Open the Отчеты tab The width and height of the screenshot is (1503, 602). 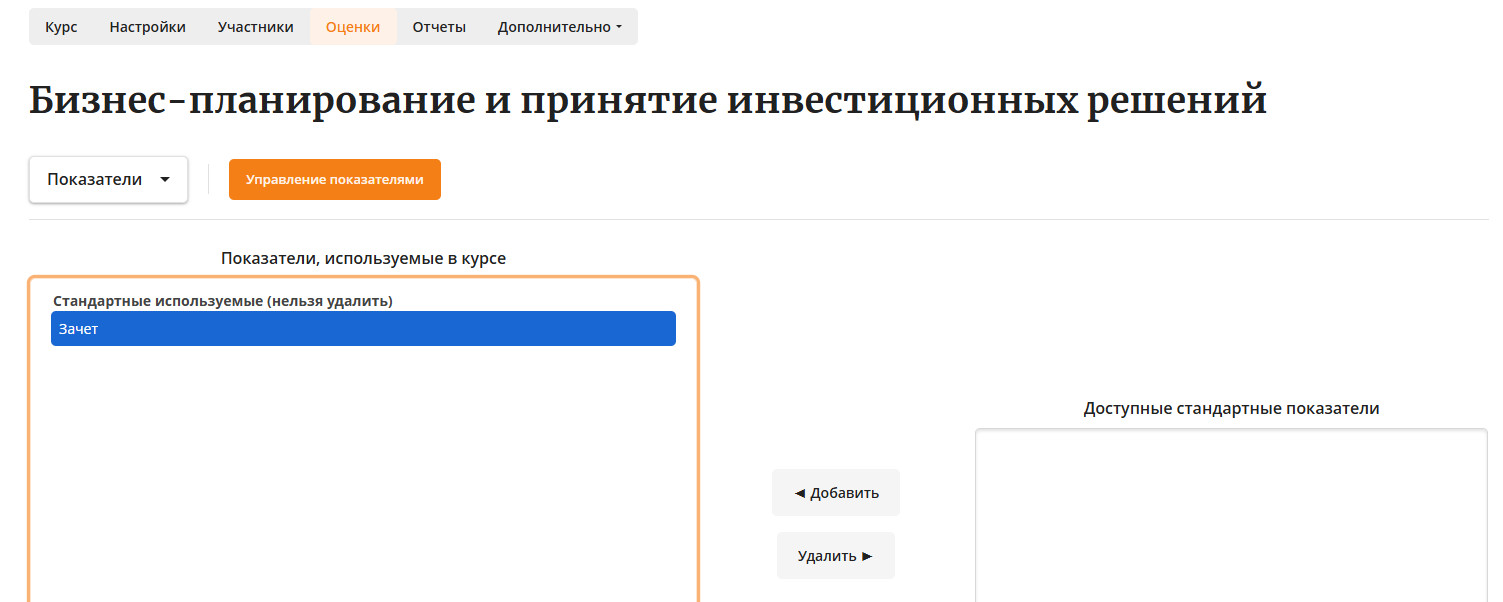[439, 27]
